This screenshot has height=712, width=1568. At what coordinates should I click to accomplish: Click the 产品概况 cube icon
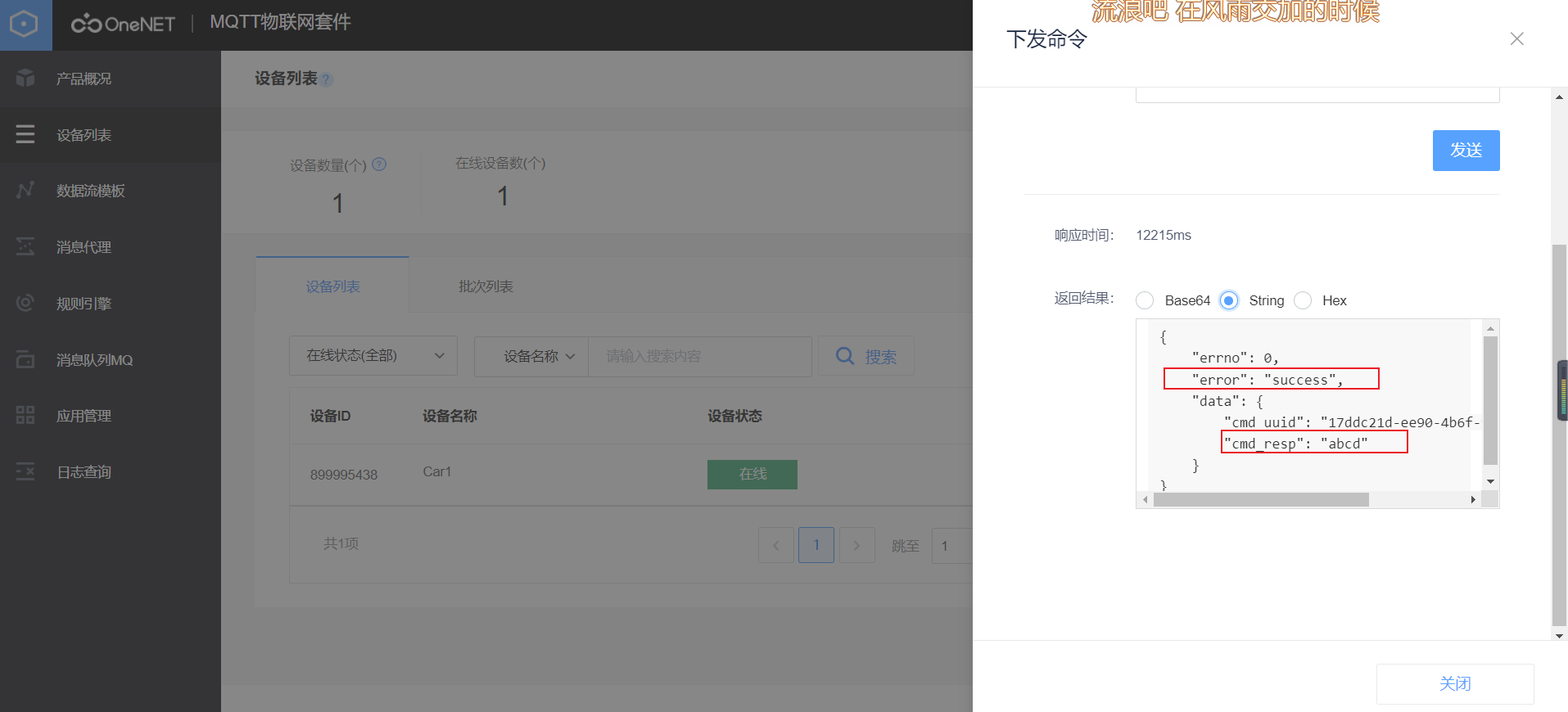click(x=25, y=78)
